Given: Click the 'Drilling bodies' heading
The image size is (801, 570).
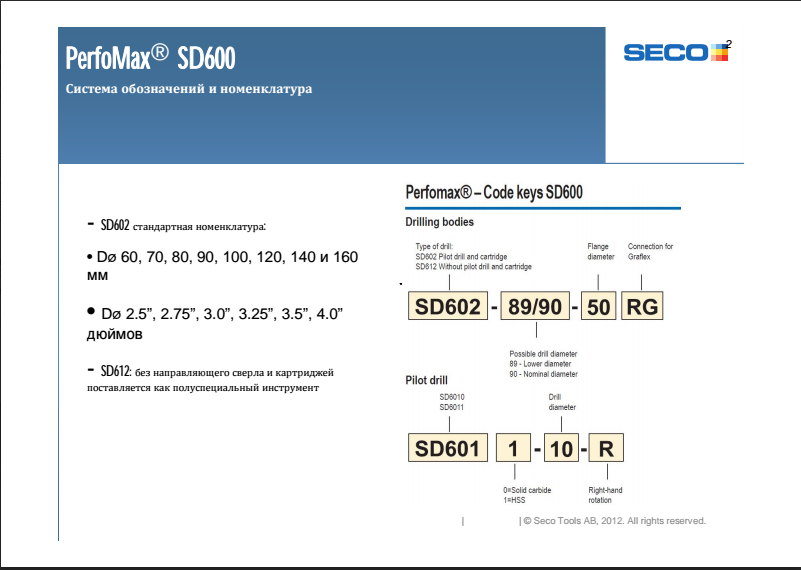Looking at the screenshot, I should 439,222.
